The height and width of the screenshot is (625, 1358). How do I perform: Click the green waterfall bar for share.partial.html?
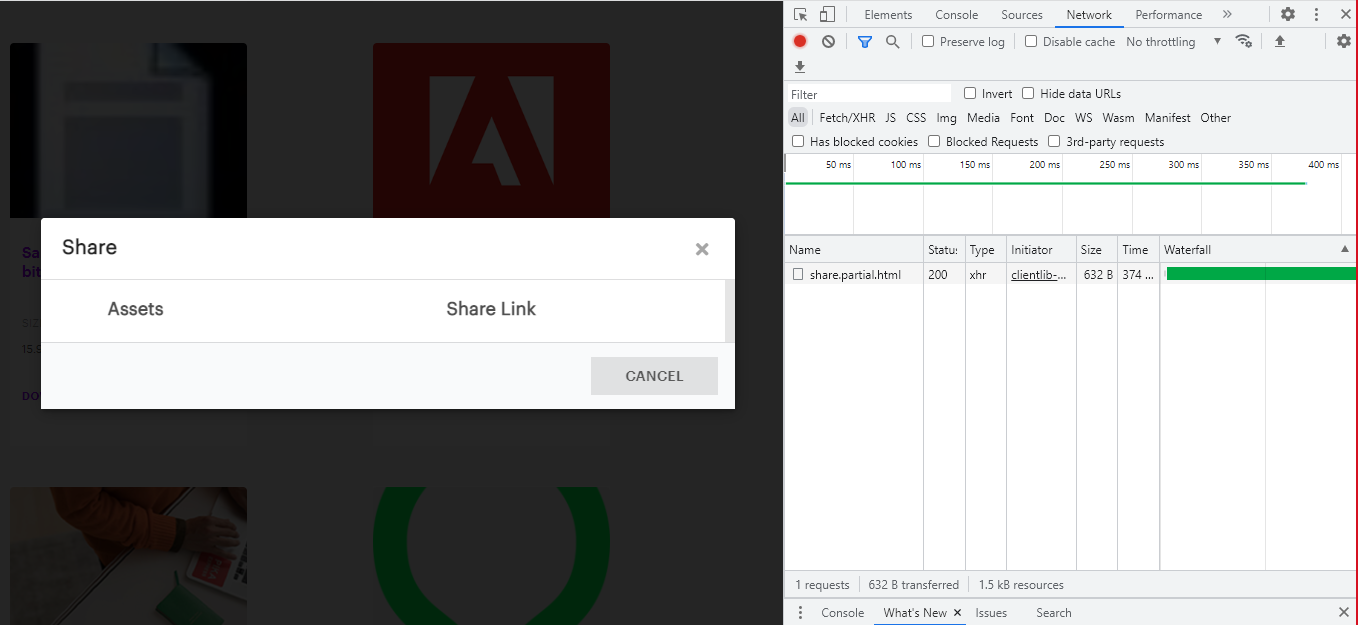[x=1261, y=274]
